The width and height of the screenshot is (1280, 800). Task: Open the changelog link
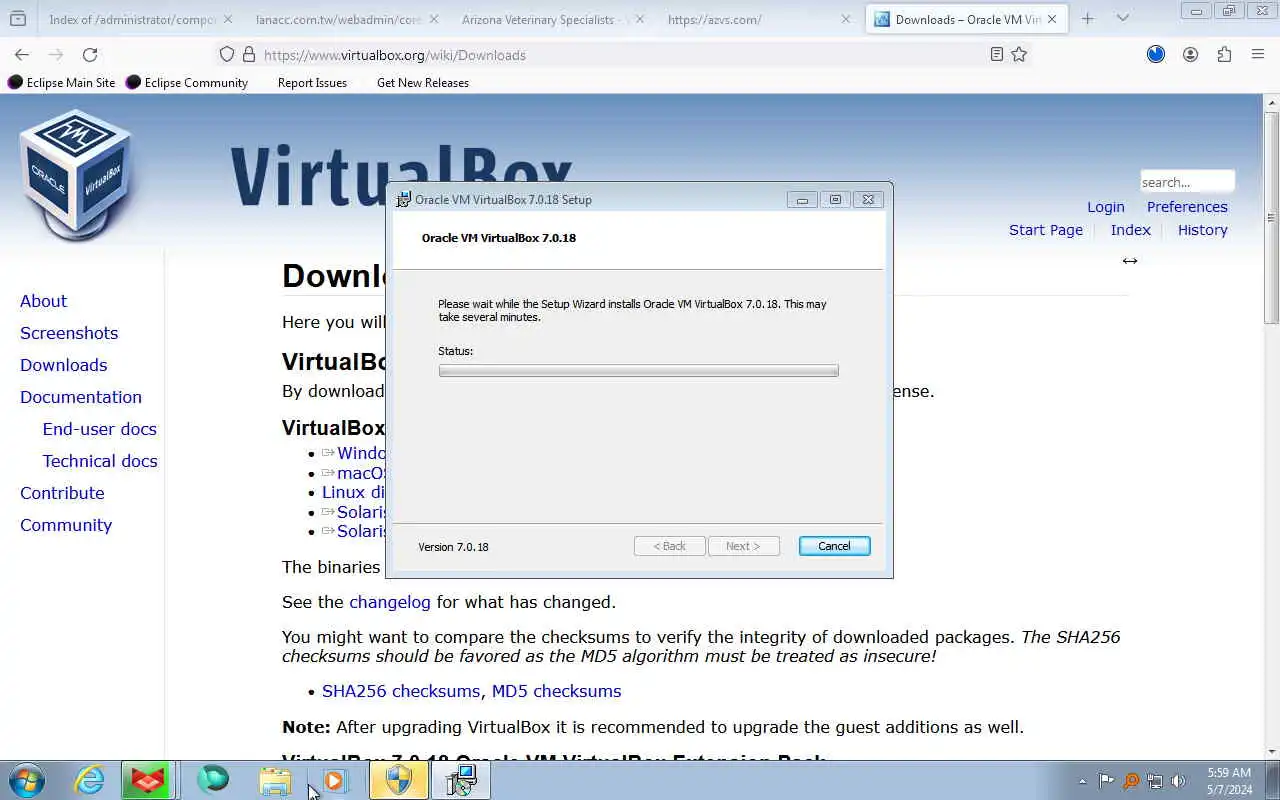[x=390, y=602]
